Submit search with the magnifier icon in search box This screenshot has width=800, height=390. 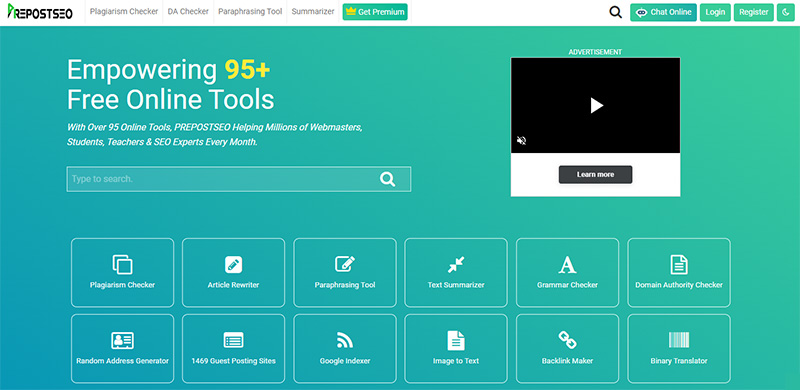point(388,179)
